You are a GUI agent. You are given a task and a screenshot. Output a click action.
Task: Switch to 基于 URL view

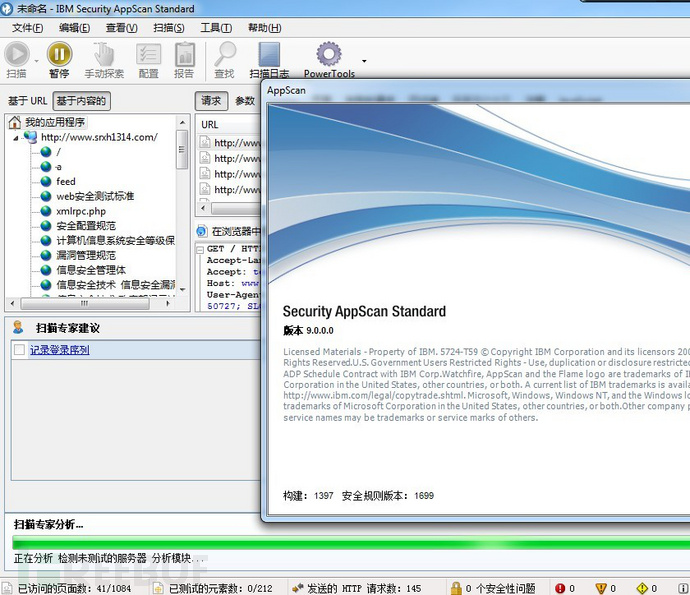point(27,101)
